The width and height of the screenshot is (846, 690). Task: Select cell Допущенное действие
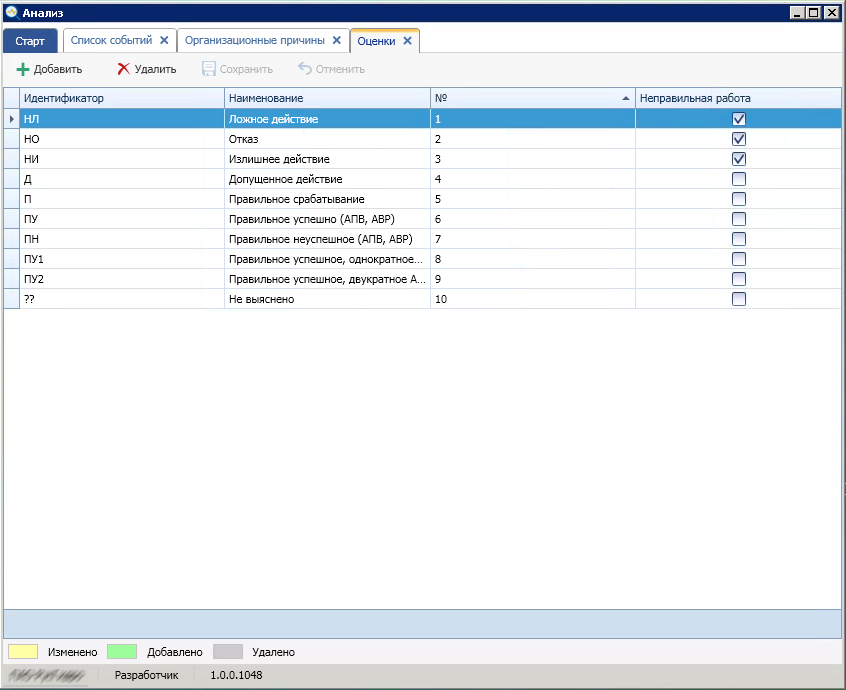coord(327,179)
